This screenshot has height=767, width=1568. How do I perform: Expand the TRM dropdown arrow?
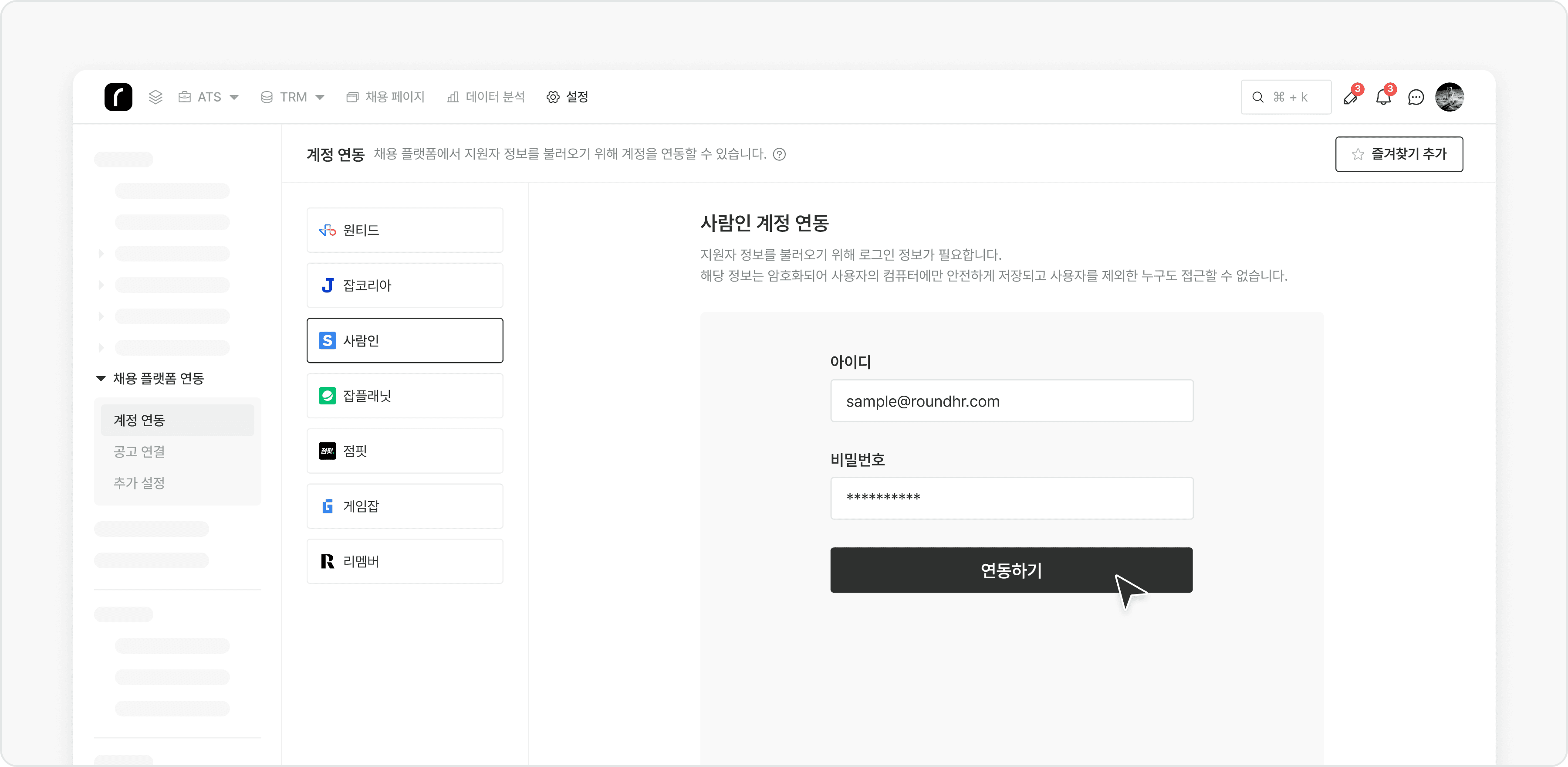[320, 98]
